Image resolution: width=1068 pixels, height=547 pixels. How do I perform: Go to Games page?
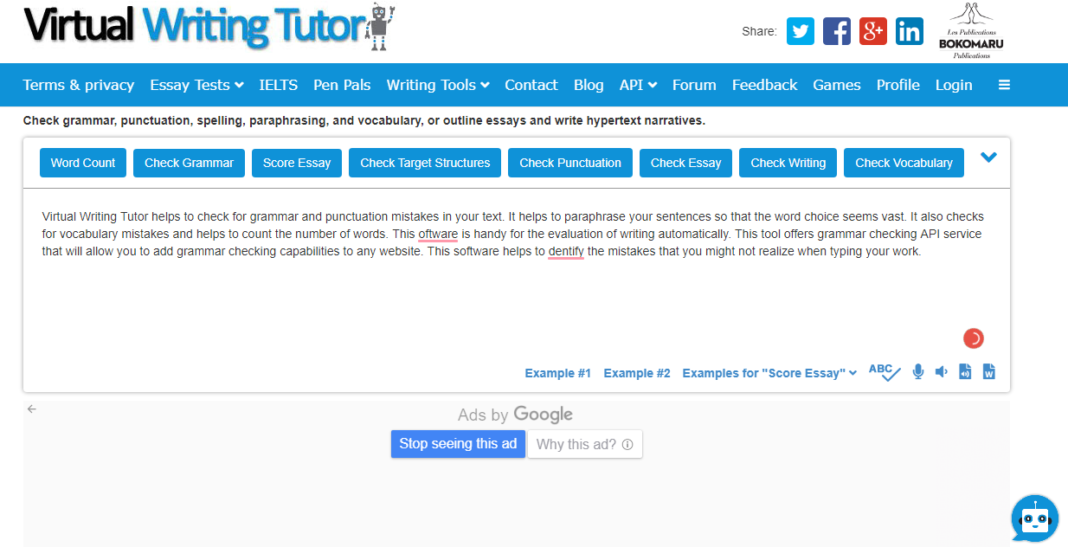pyautogui.click(x=836, y=85)
